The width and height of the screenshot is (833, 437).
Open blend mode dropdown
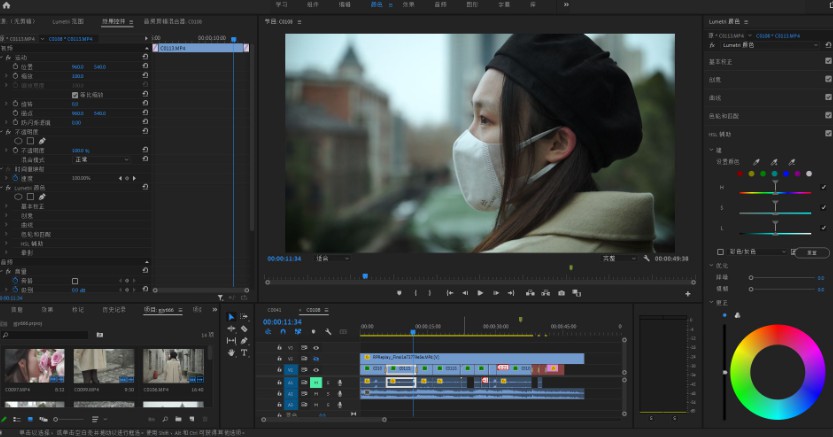pos(101,159)
